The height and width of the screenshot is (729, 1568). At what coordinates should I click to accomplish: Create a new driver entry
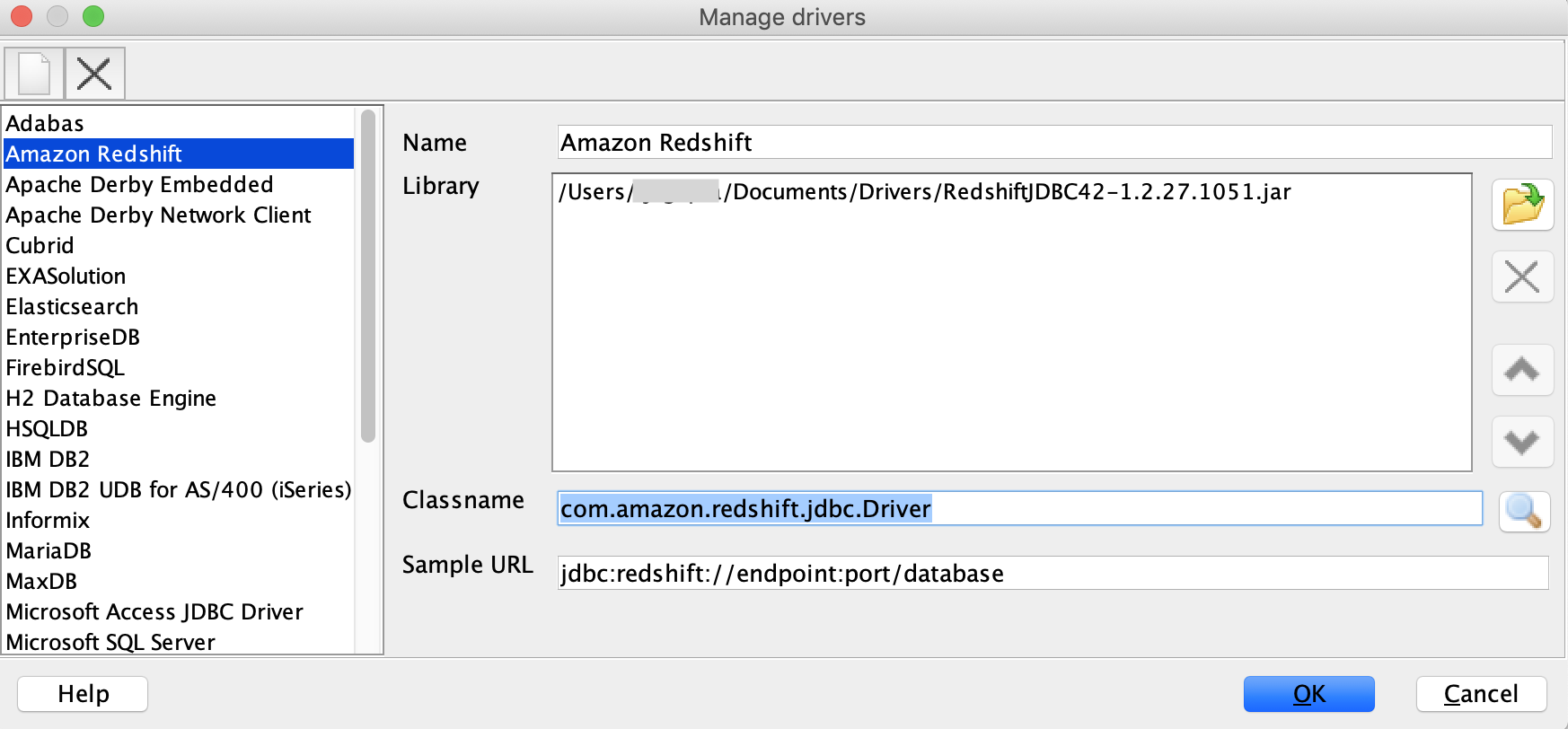coord(34,74)
